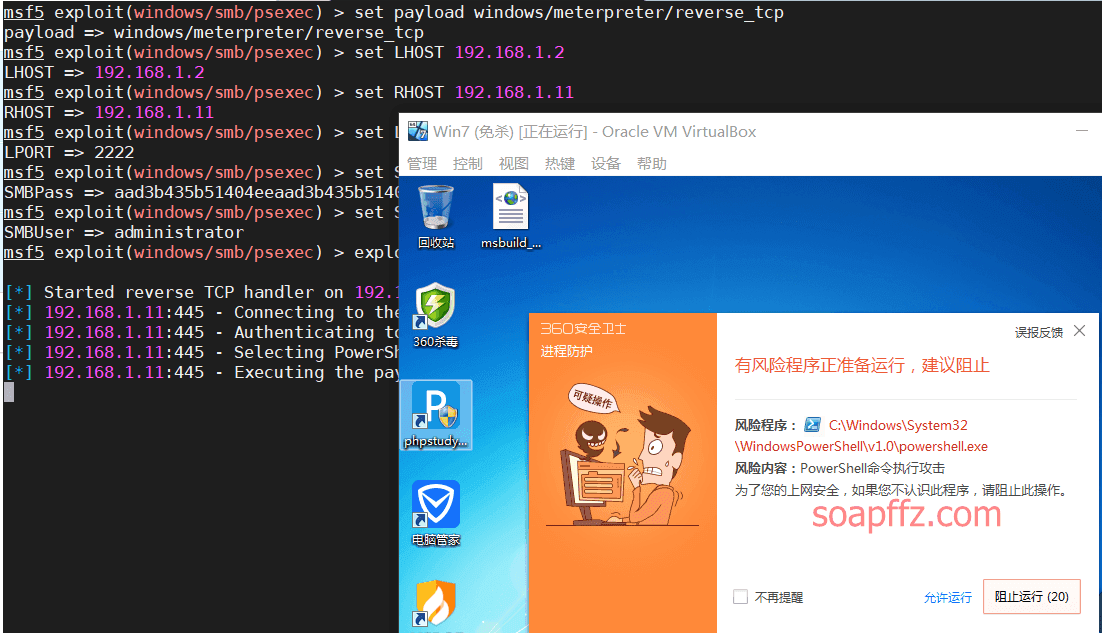Click the 'Started reverse TCP handler on' line
The image size is (1102, 633).
tap(202, 292)
